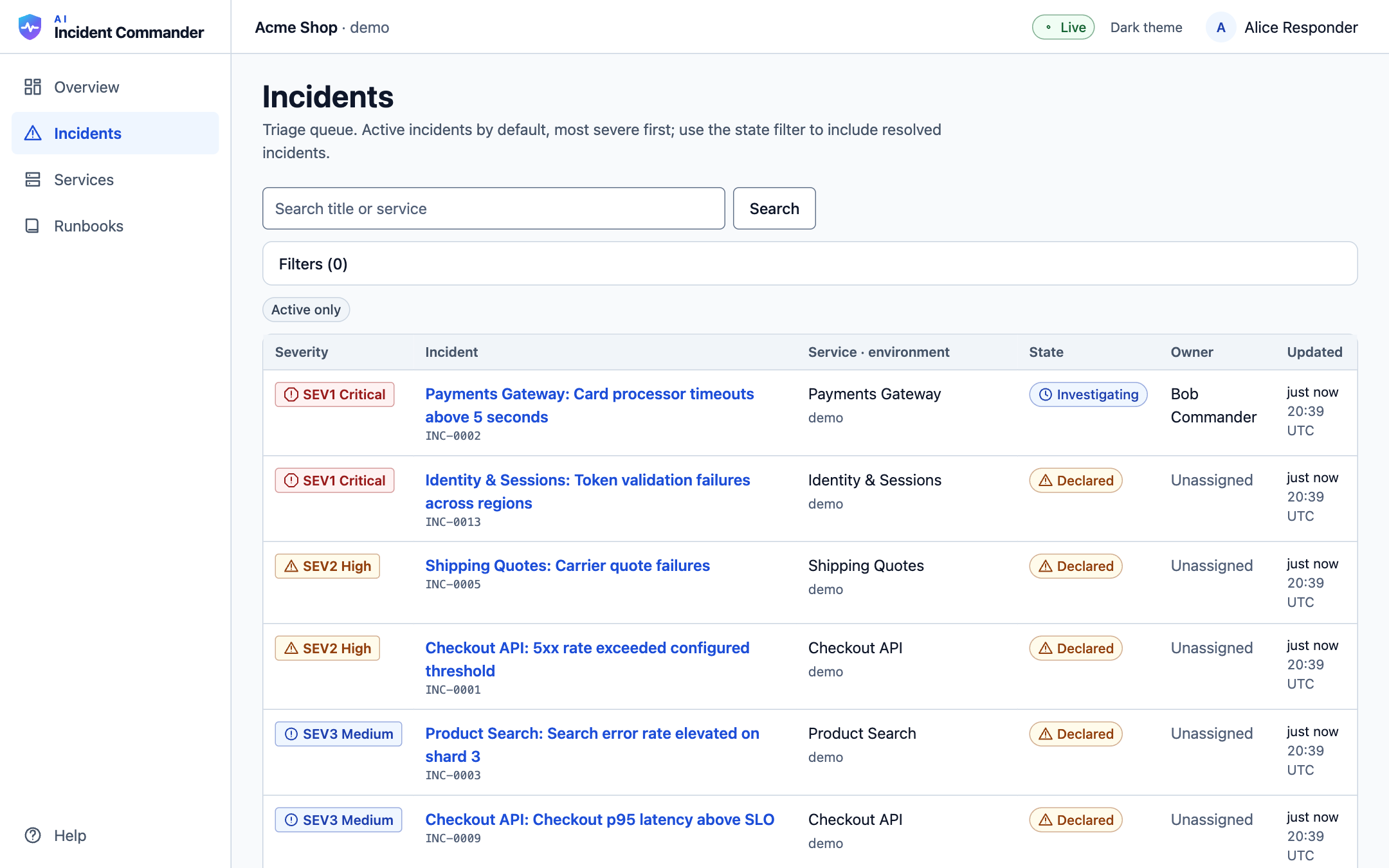Click the Declared badge for INC-0009
The image size is (1389, 868).
1076,820
